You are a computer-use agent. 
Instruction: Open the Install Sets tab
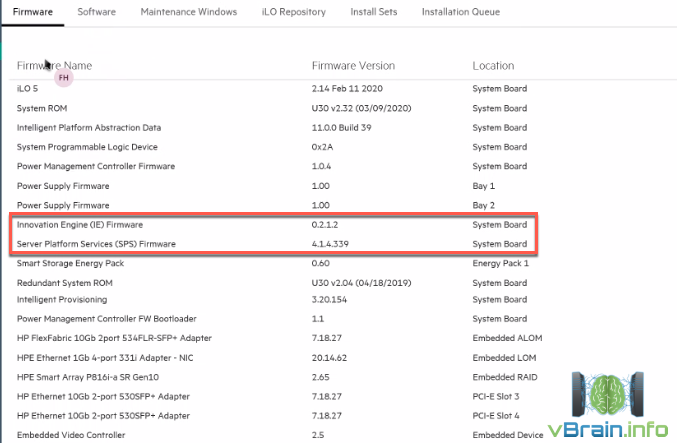[x=374, y=12]
